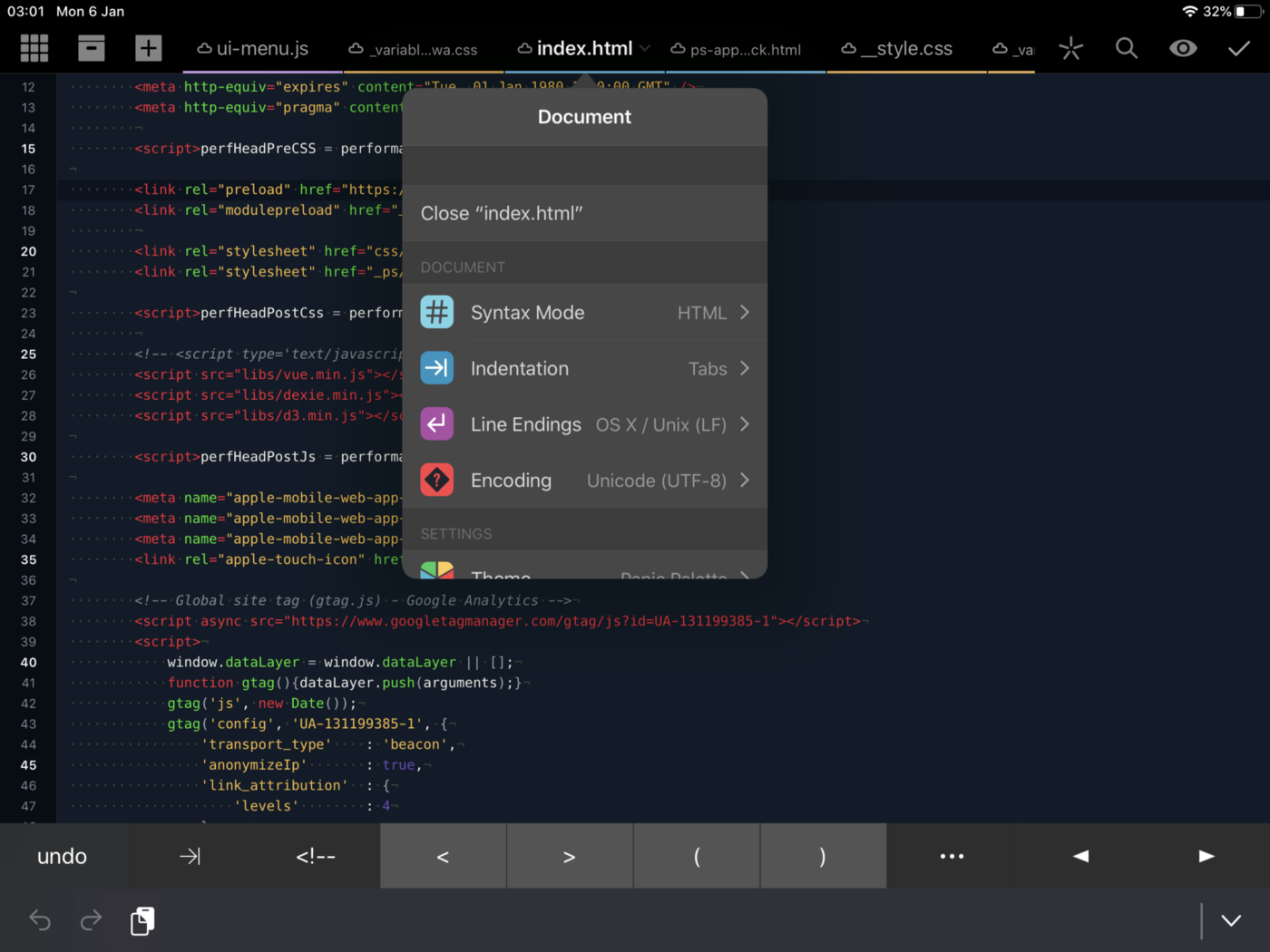This screenshot has width=1270, height=952.
Task: Click the Encoding diamond icon
Action: pos(437,481)
